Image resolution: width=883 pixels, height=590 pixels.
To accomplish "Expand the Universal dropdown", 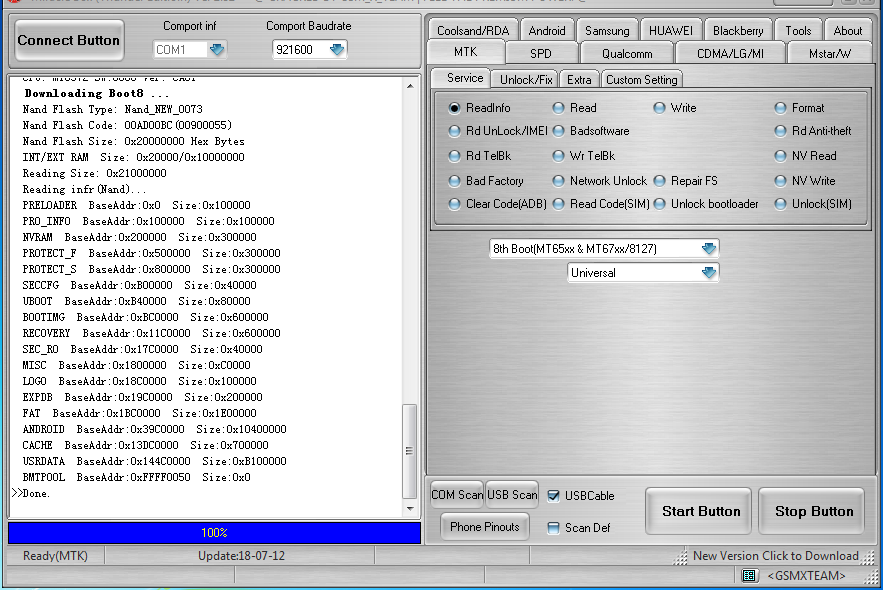I will (x=708, y=273).
